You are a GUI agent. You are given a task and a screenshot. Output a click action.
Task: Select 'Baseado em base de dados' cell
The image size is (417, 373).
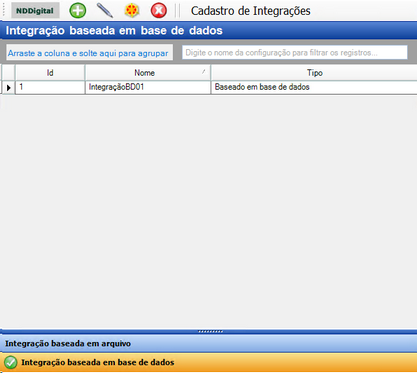tap(314, 87)
